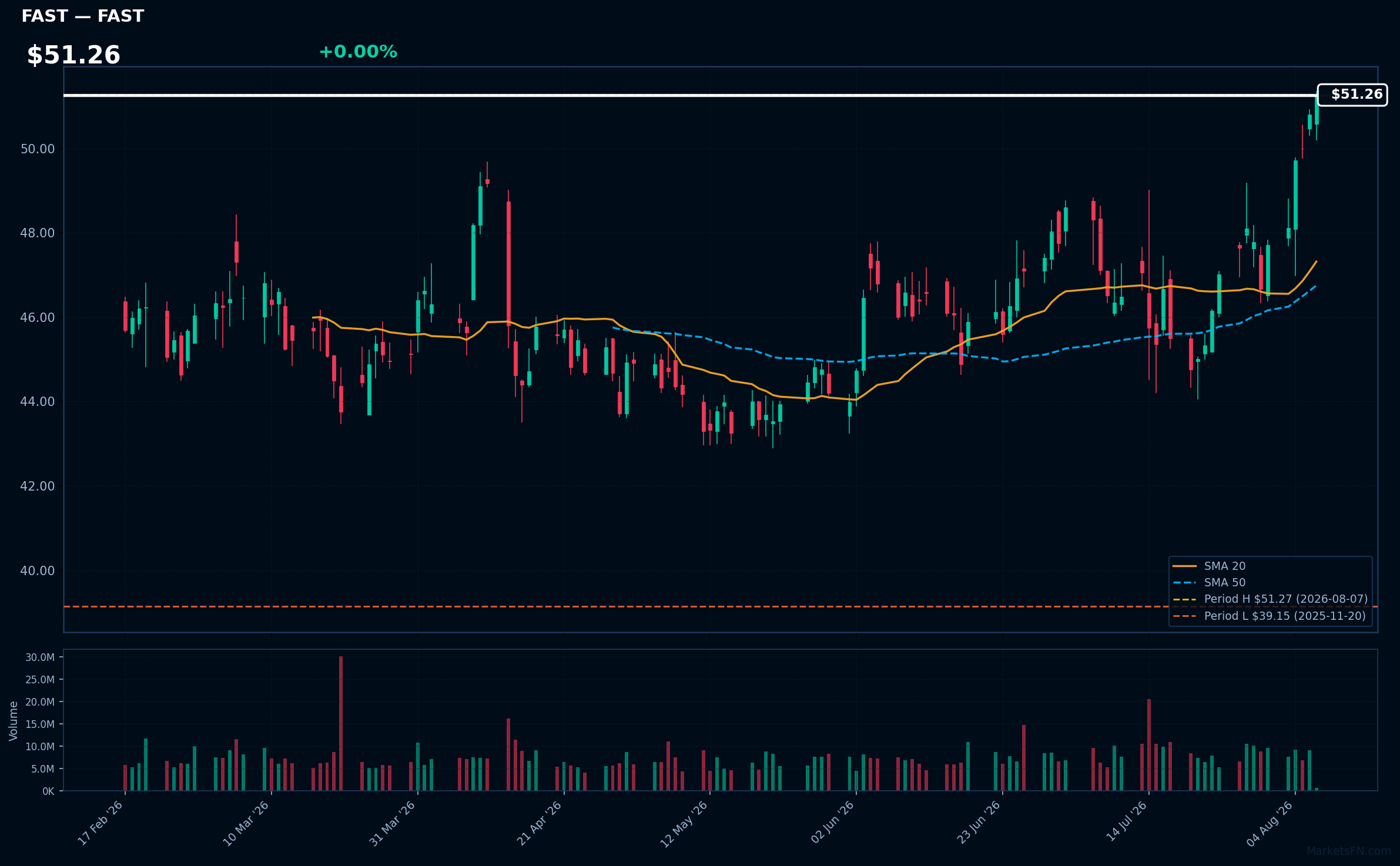Image resolution: width=1400 pixels, height=866 pixels.
Task: Click the 15.0M volume axis label
Action: [x=40, y=724]
